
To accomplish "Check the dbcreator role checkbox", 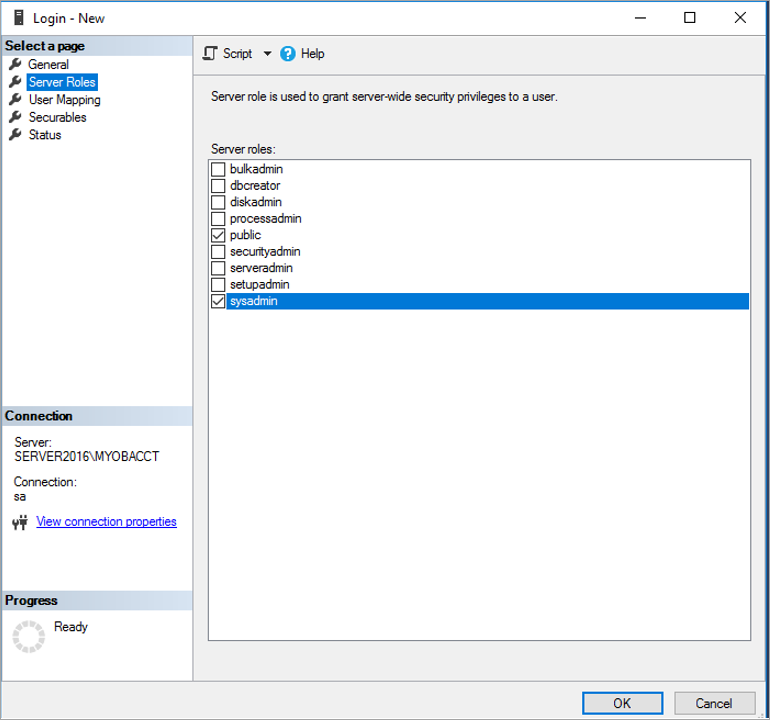I will [218, 186].
